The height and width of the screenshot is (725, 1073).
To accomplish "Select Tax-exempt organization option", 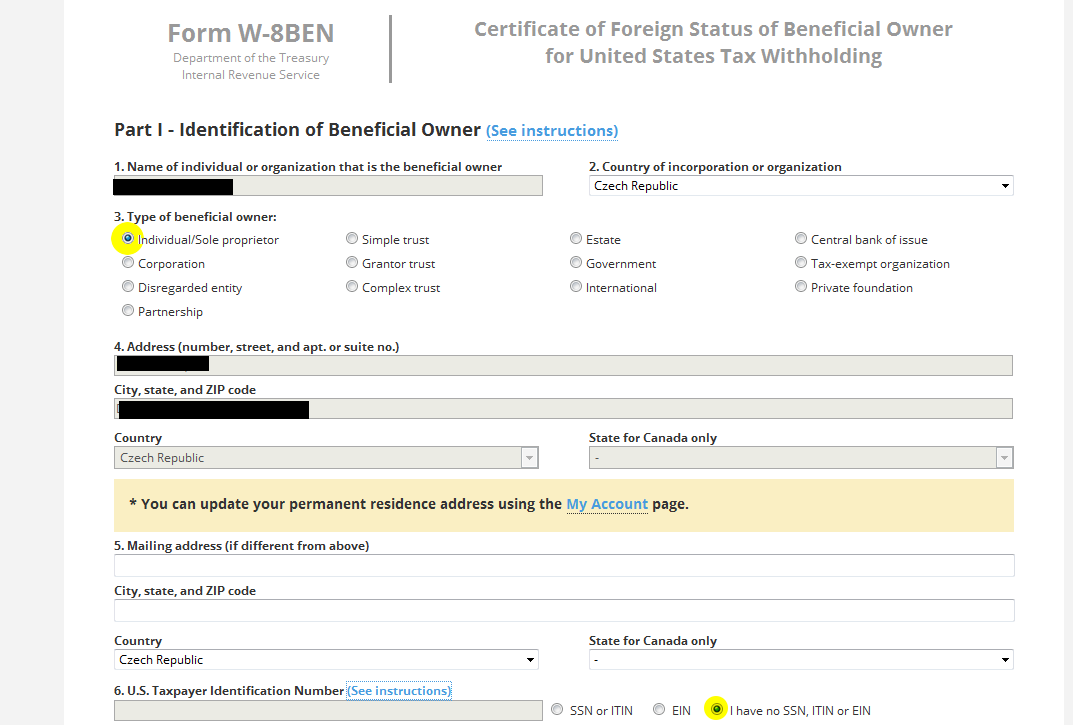I will coord(801,263).
